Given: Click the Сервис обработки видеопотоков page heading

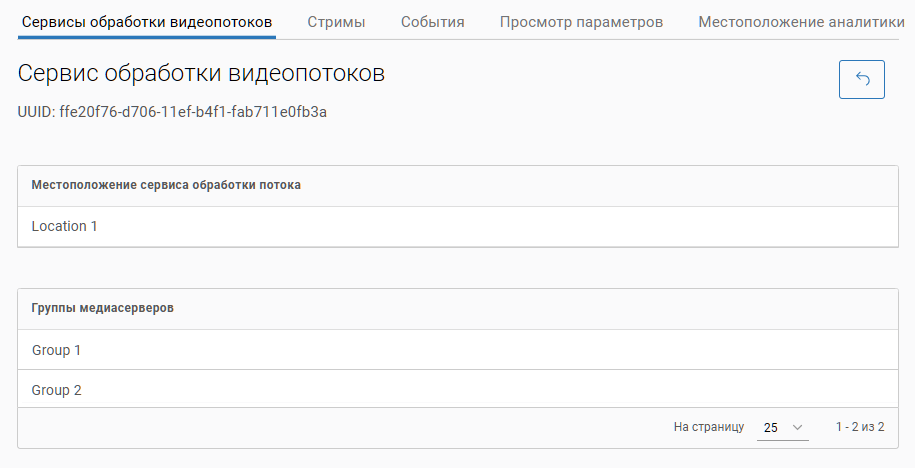Looking at the screenshot, I should [x=201, y=74].
